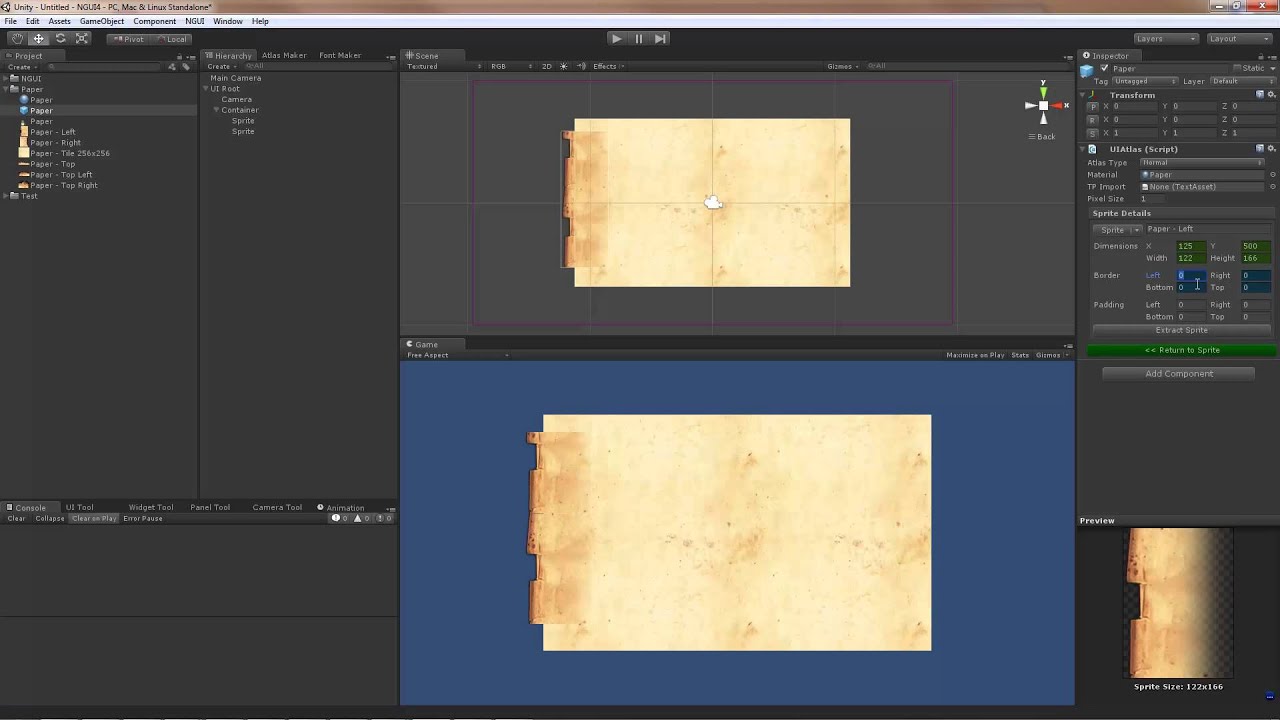Viewport: 1280px width, 720px height.
Task: Open the GameObject menu
Action: [x=102, y=21]
